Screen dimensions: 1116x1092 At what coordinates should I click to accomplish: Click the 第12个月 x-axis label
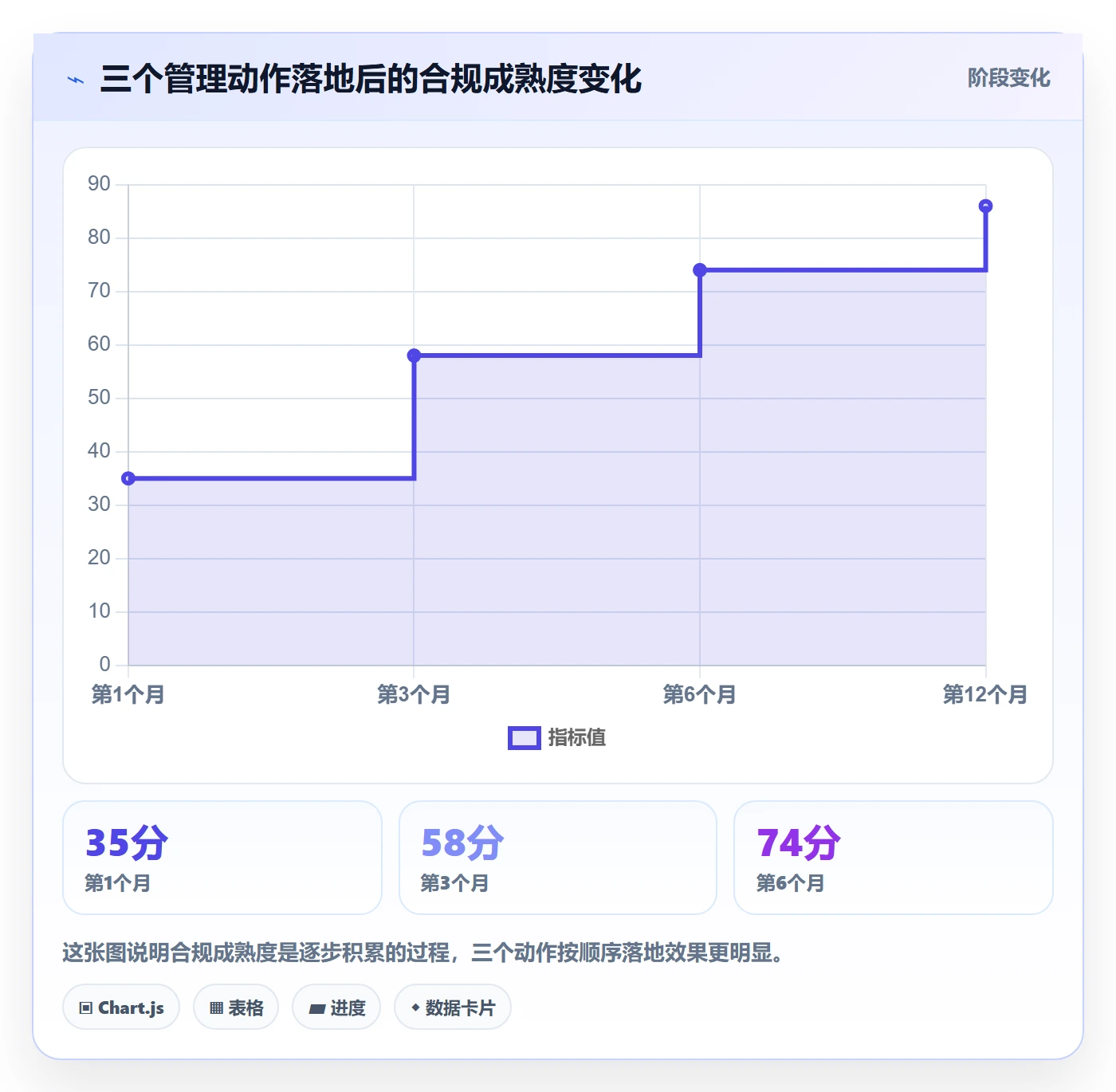coord(985,695)
